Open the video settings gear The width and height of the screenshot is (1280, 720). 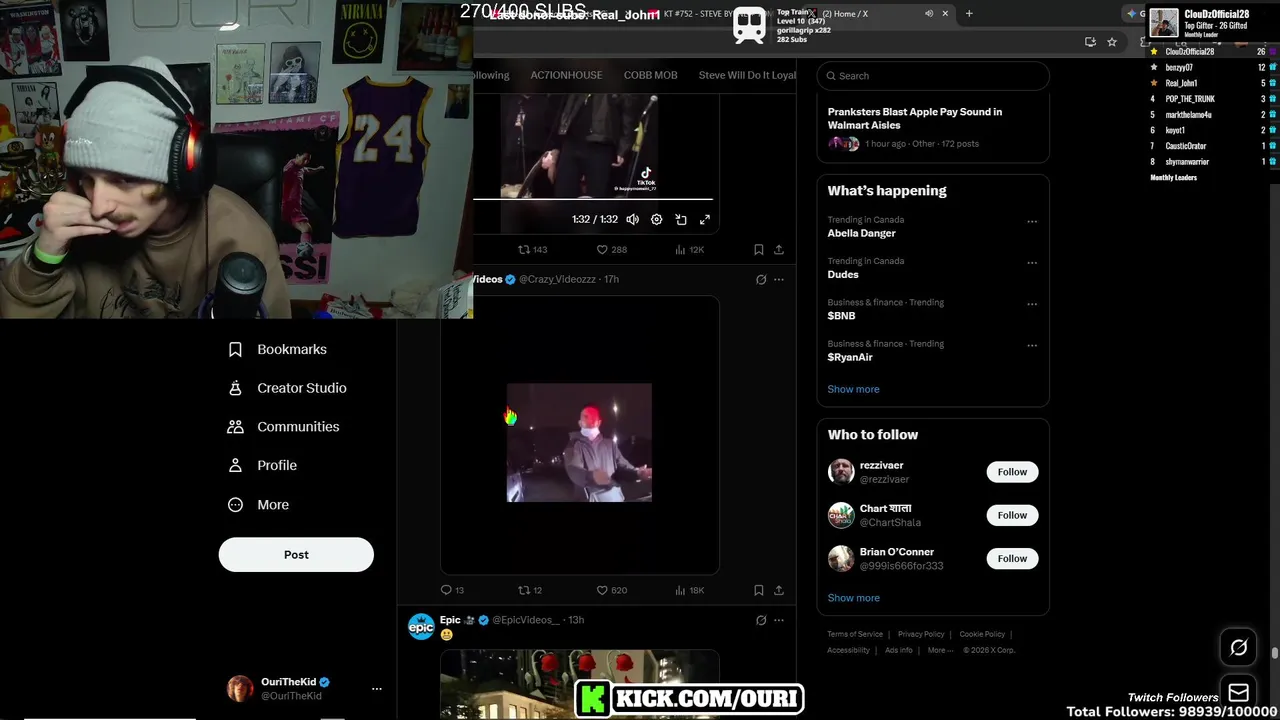(656, 219)
